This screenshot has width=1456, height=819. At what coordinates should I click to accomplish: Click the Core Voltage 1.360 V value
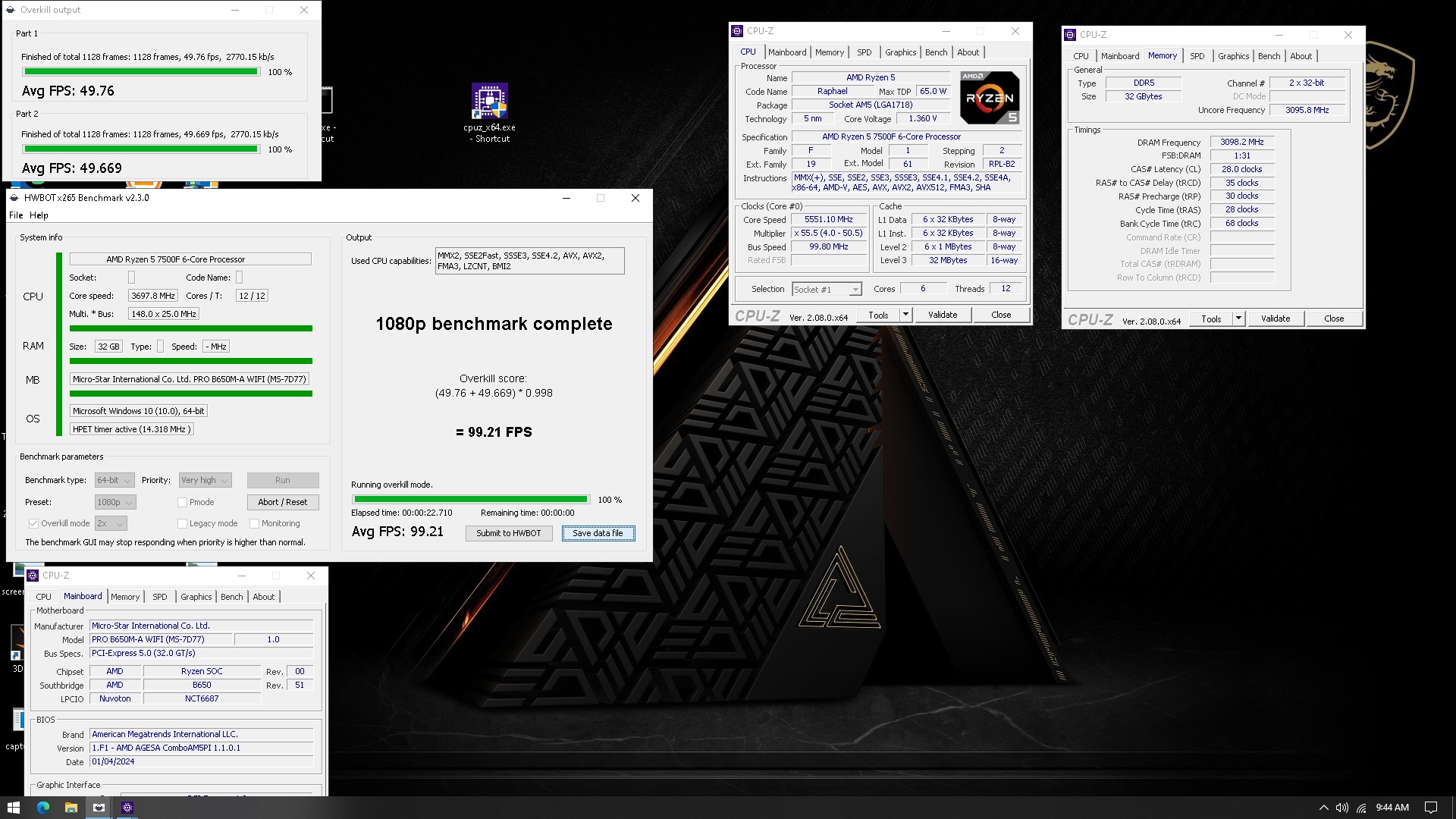click(x=923, y=118)
